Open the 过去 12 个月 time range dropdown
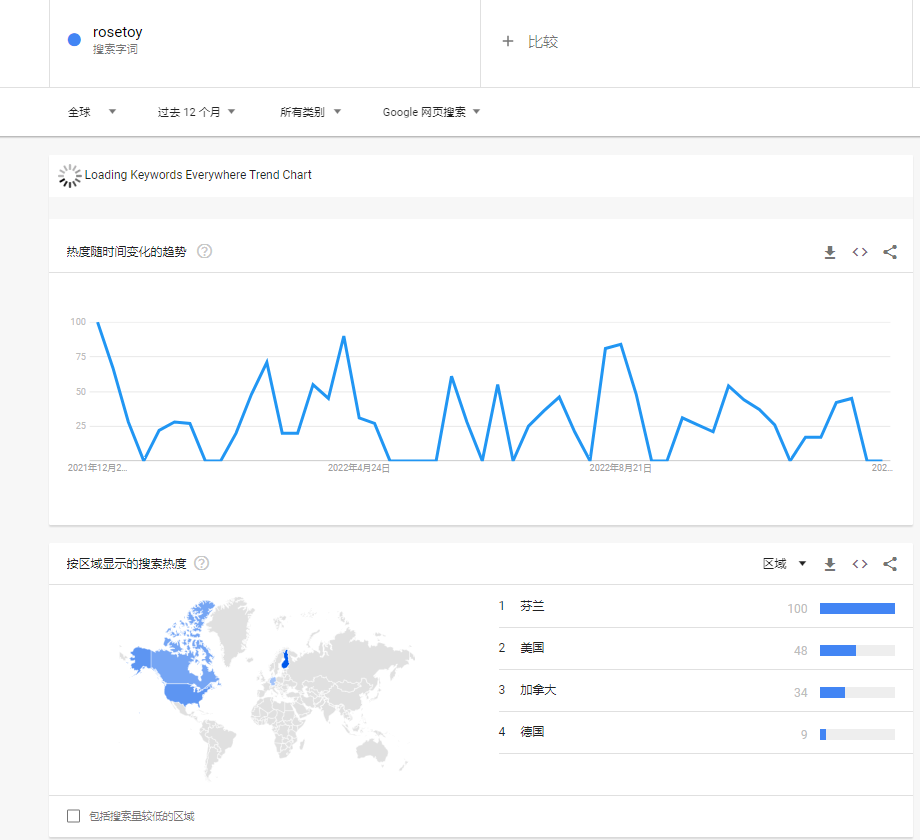Screen dimensions: 920x840 (x=196, y=111)
